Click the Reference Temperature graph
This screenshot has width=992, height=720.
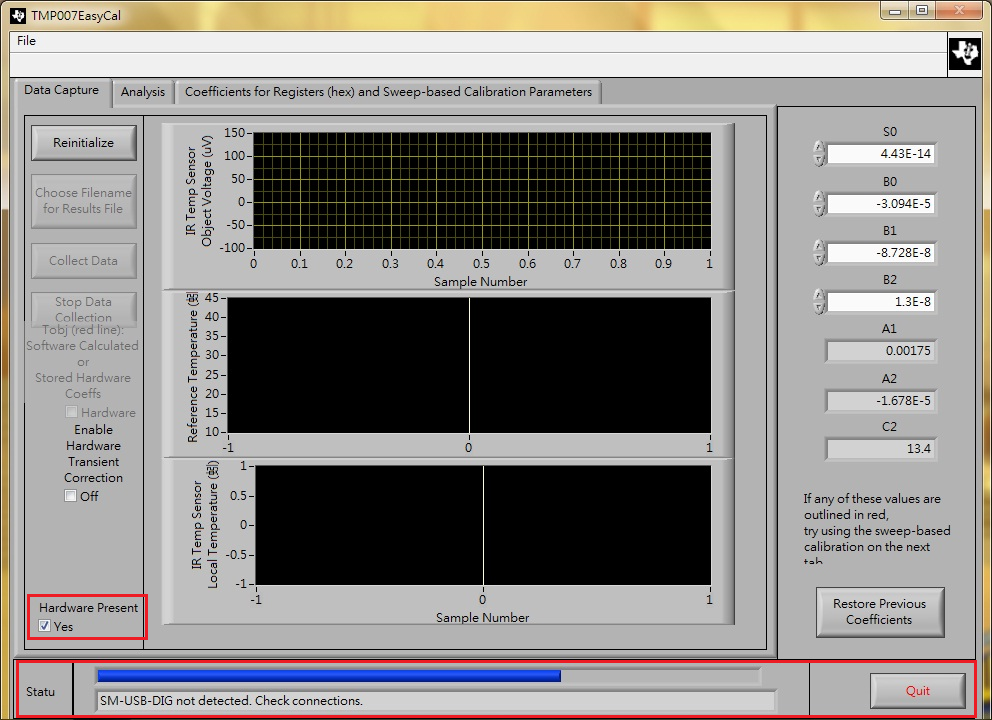point(469,366)
